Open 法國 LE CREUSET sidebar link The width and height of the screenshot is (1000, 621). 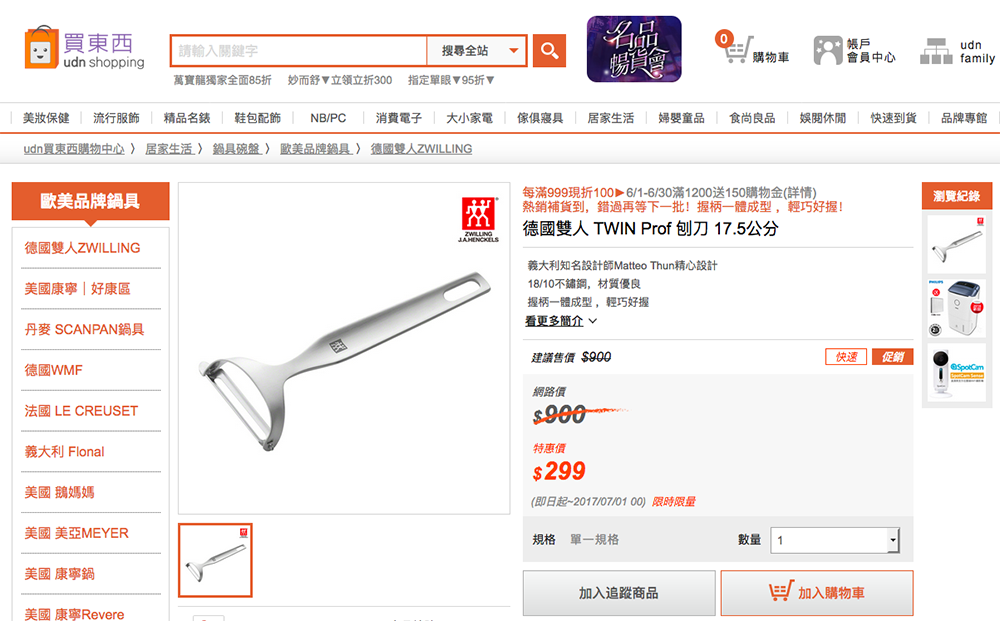point(81,411)
